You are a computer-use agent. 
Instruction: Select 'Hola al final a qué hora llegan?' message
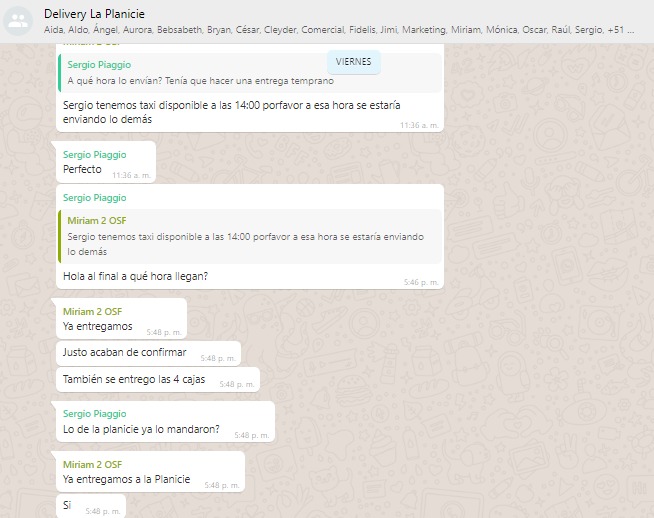[x=135, y=276]
